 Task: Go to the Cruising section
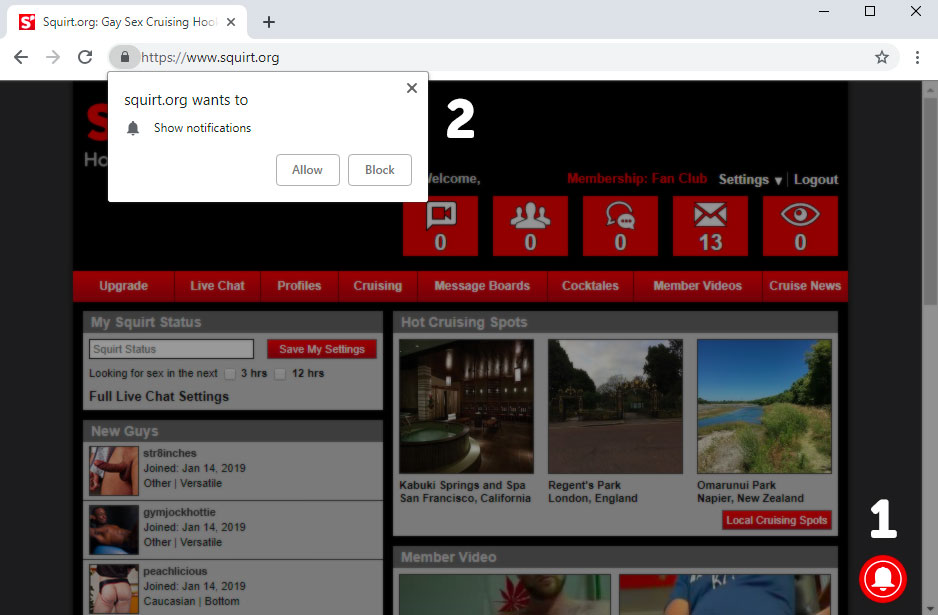pos(377,286)
